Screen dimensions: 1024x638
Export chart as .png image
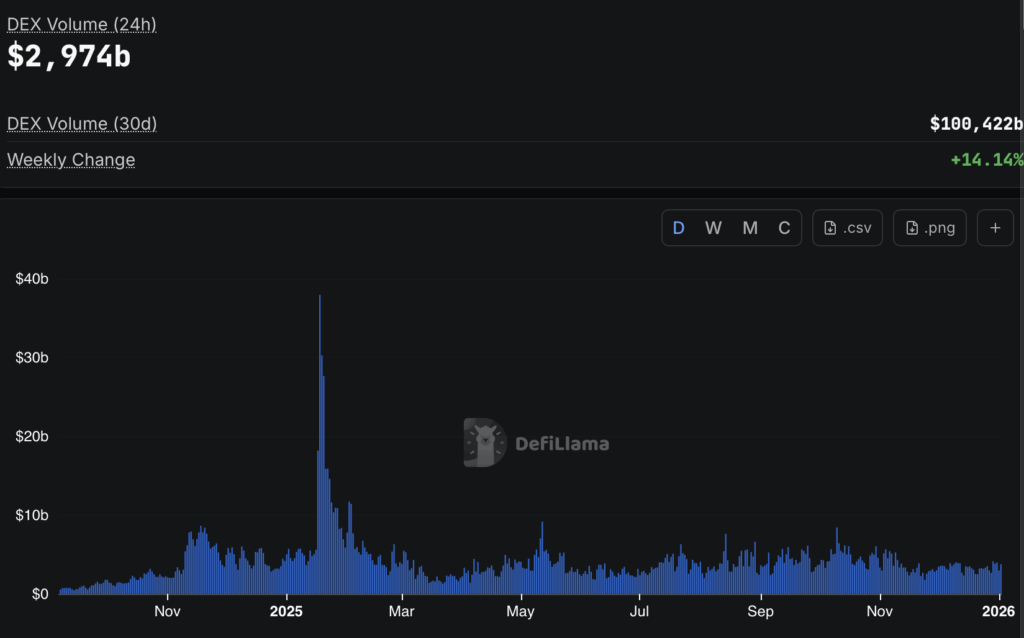tap(929, 228)
